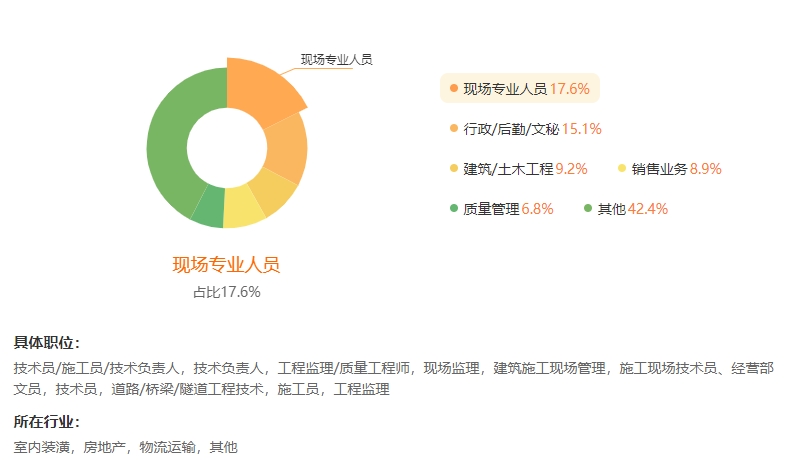The image size is (789, 460).
Task: Click the green 其他 legend dot
Action: point(588,209)
